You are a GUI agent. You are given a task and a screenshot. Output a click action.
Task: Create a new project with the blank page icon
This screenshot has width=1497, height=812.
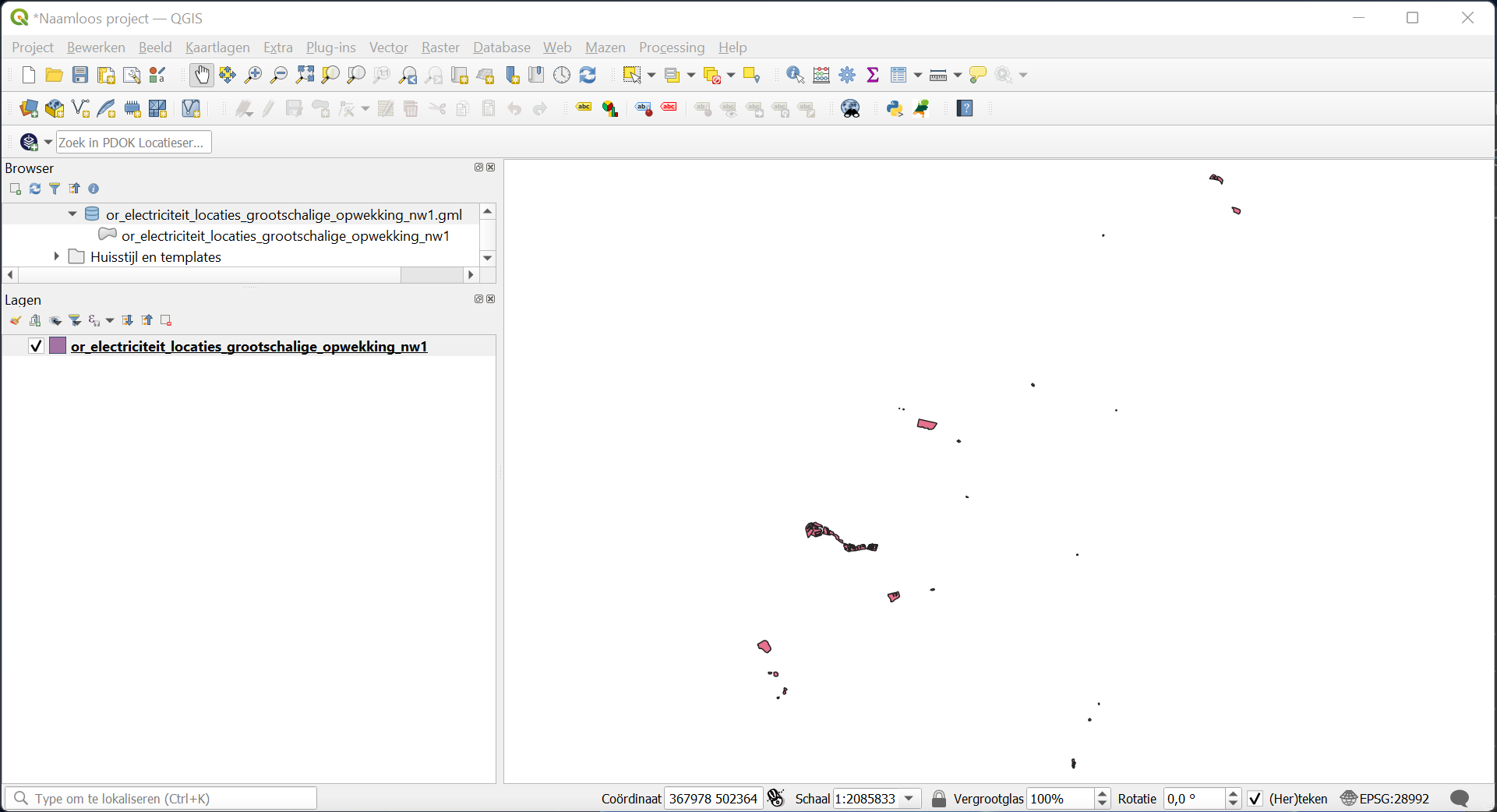pos(29,75)
